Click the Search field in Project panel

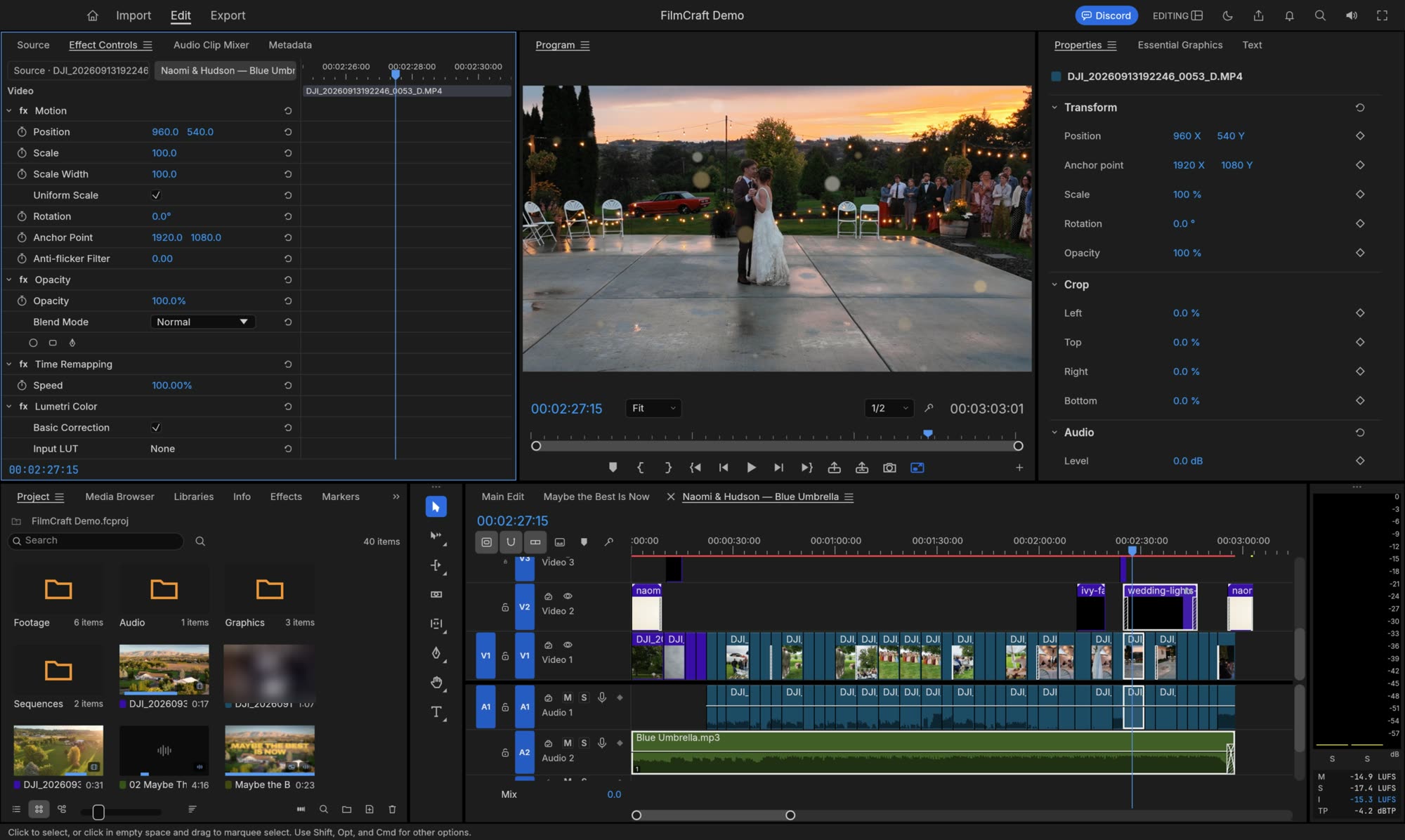tap(96, 541)
